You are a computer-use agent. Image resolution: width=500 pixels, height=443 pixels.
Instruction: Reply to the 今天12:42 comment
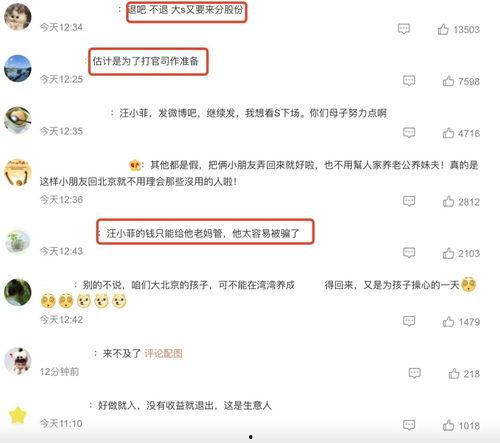point(409,321)
